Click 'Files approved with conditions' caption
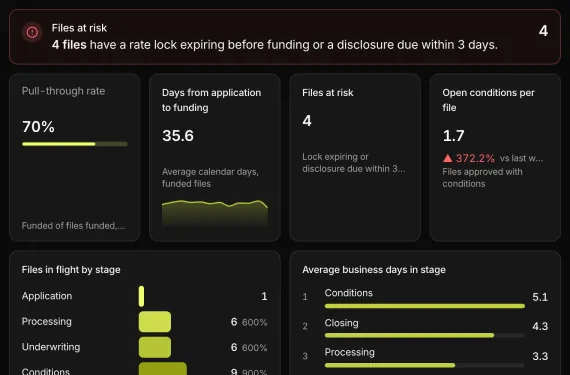This screenshot has height=375, width=570. coord(482,178)
